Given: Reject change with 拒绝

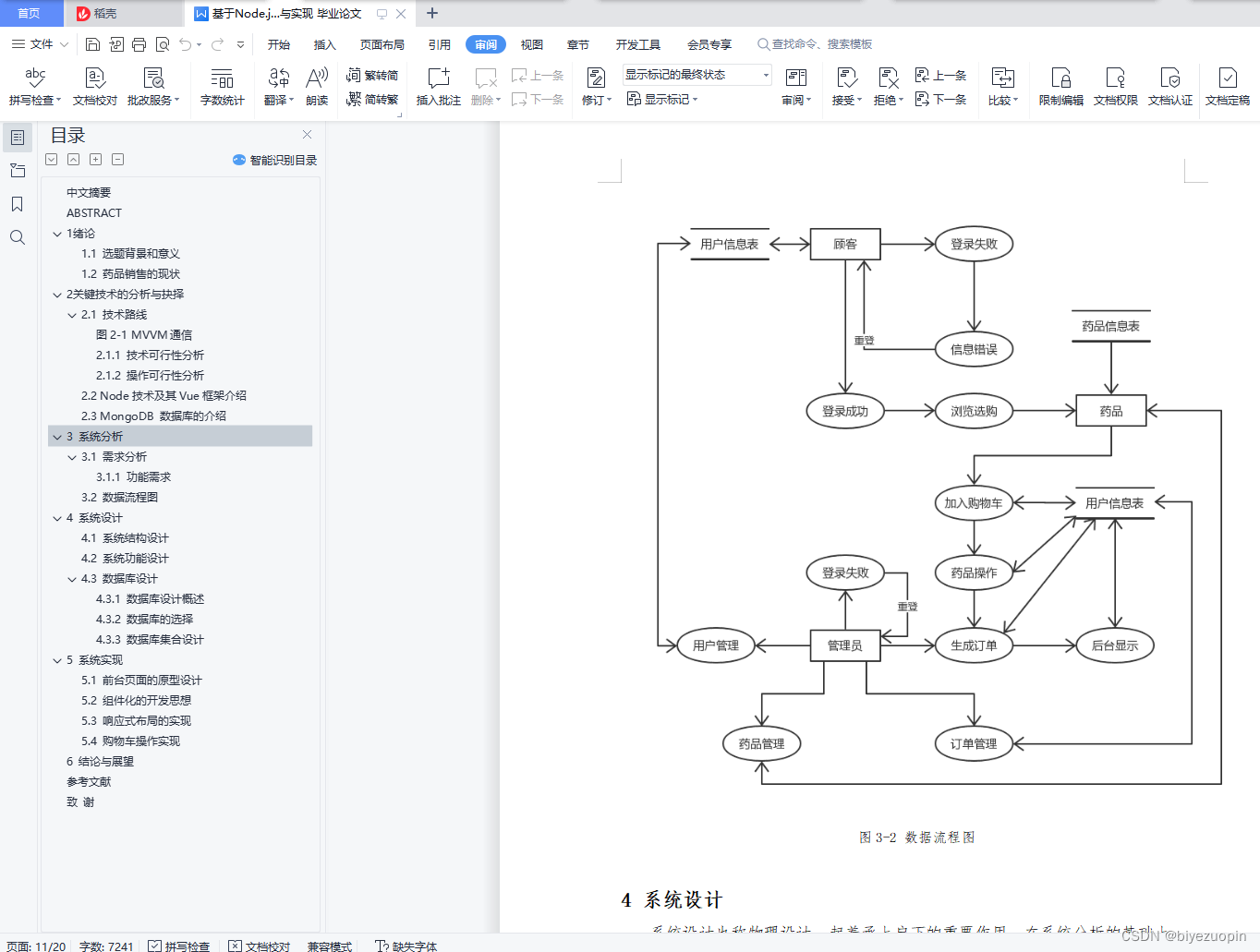Looking at the screenshot, I should tap(888, 86).
